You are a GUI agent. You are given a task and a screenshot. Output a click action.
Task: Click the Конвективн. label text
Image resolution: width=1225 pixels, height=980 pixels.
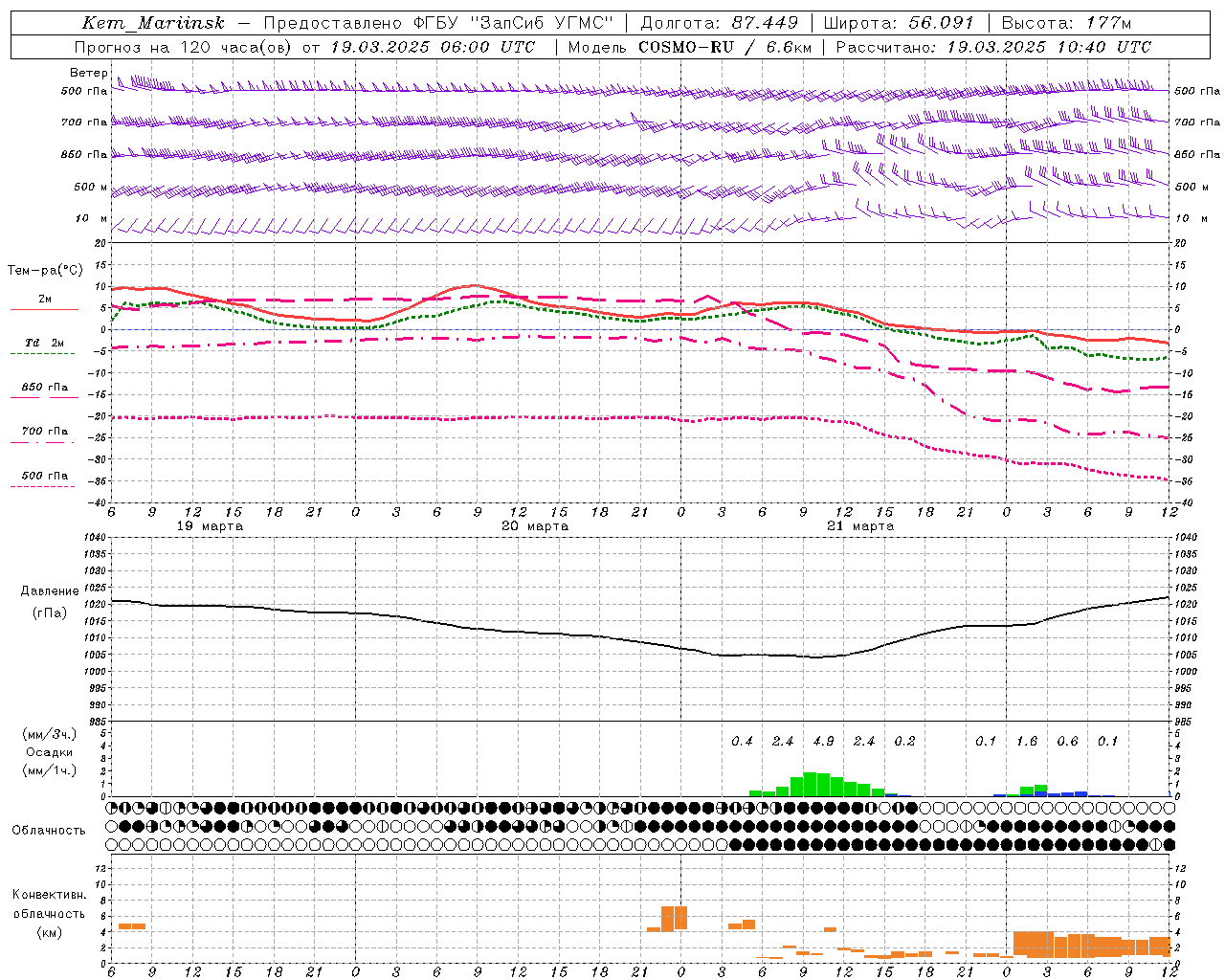pyautogui.click(x=49, y=895)
